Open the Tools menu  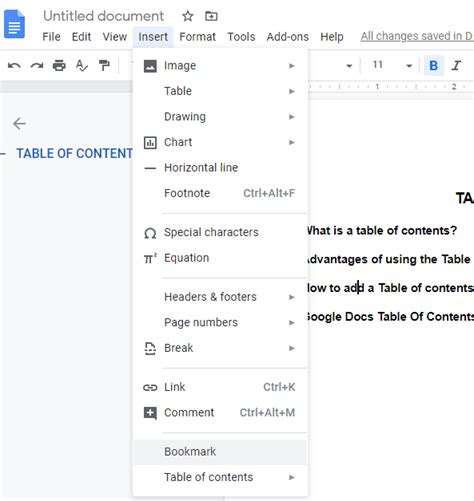click(x=241, y=37)
